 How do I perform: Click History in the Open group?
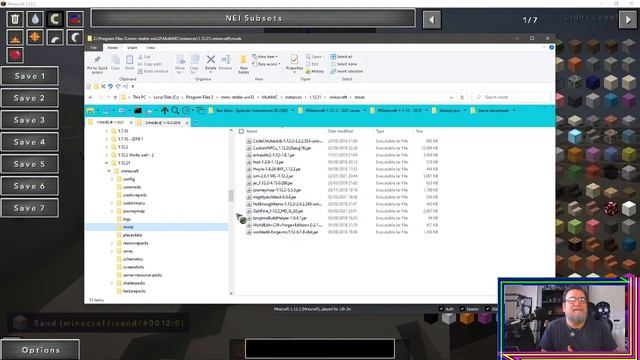[315, 71]
